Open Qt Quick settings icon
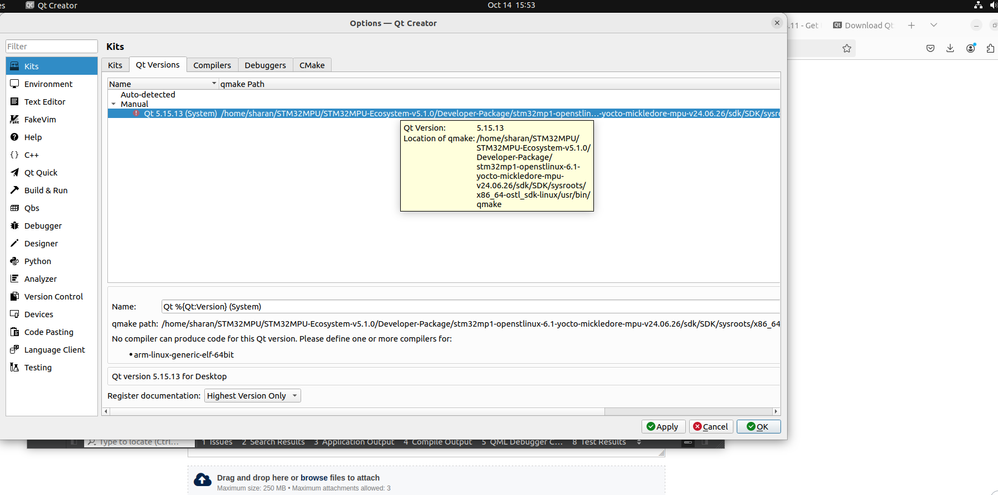The width and height of the screenshot is (998, 495). (15, 172)
